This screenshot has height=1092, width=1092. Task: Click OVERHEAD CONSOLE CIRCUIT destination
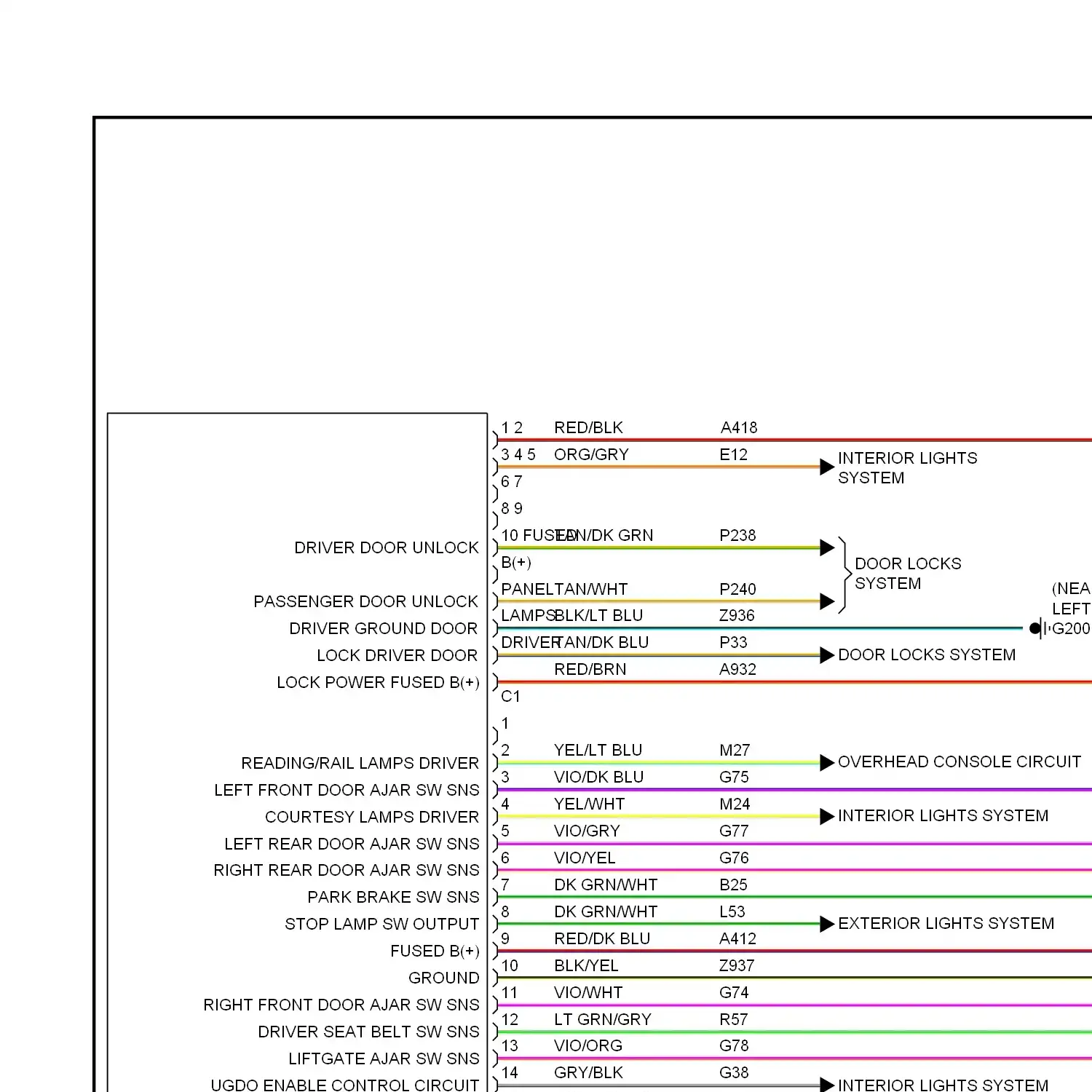click(x=960, y=762)
